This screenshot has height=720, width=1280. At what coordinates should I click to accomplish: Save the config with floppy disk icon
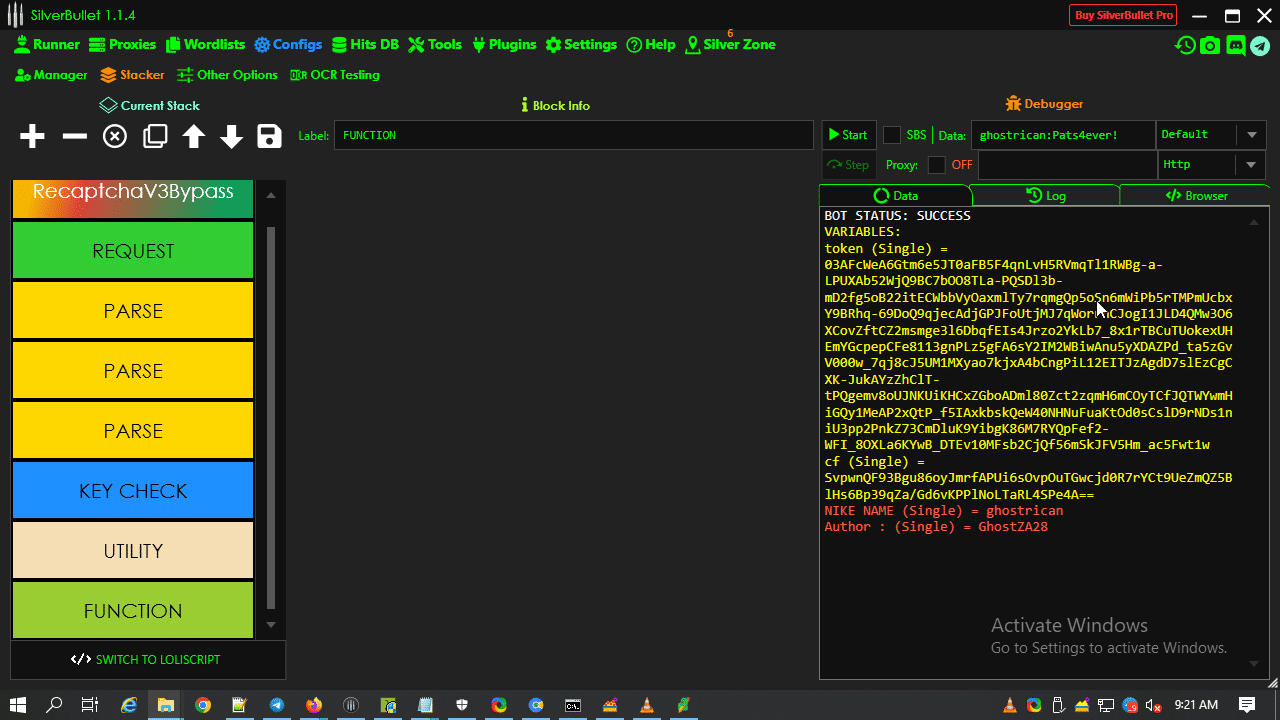[269, 136]
